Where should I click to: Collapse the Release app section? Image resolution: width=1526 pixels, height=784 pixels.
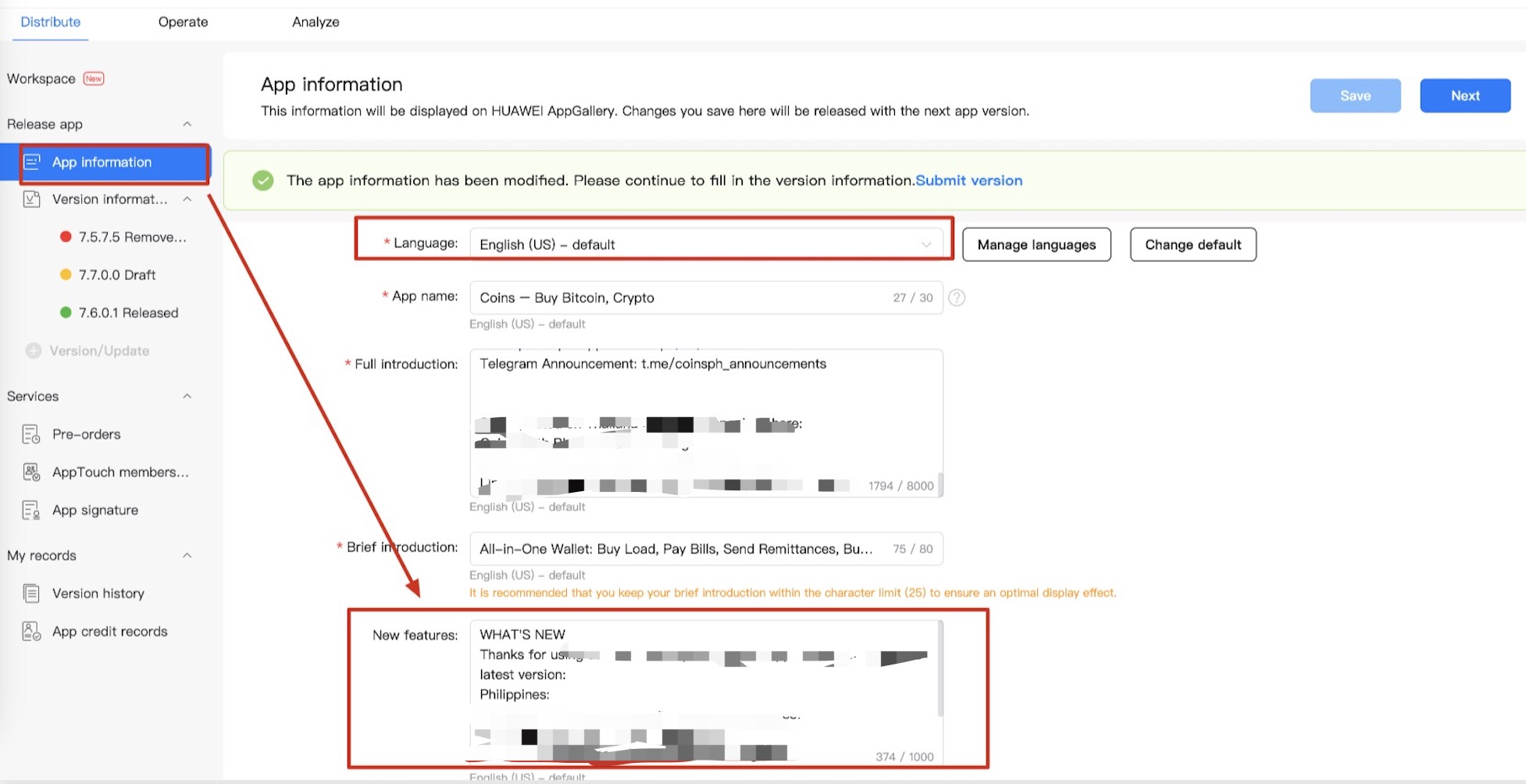(x=187, y=124)
